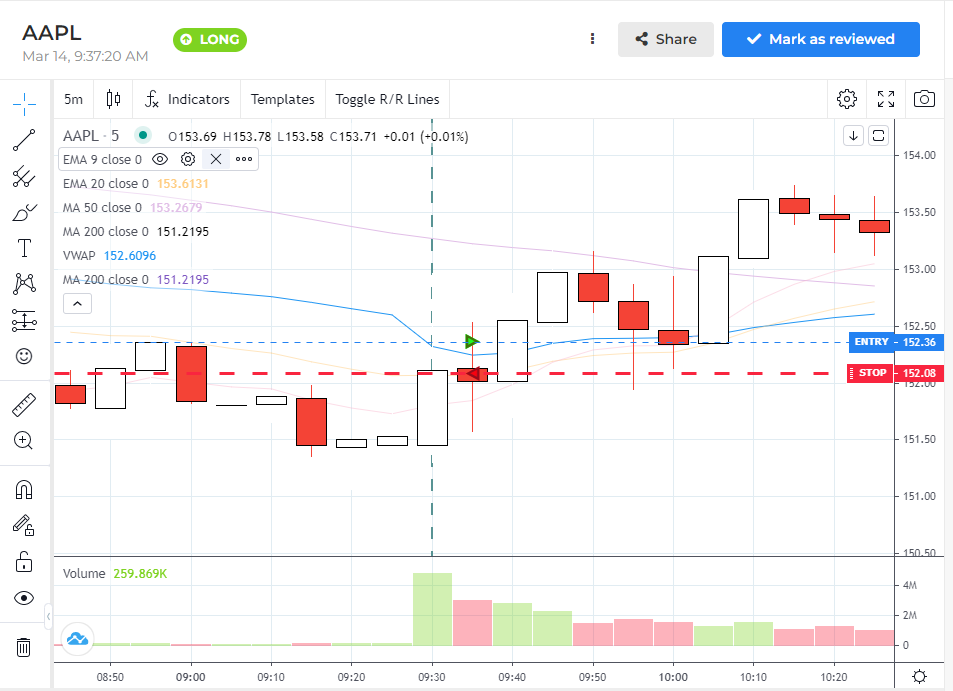Open the 5m timeframe selector
Viewport: 953px width, 691px height.
point(74,99)
